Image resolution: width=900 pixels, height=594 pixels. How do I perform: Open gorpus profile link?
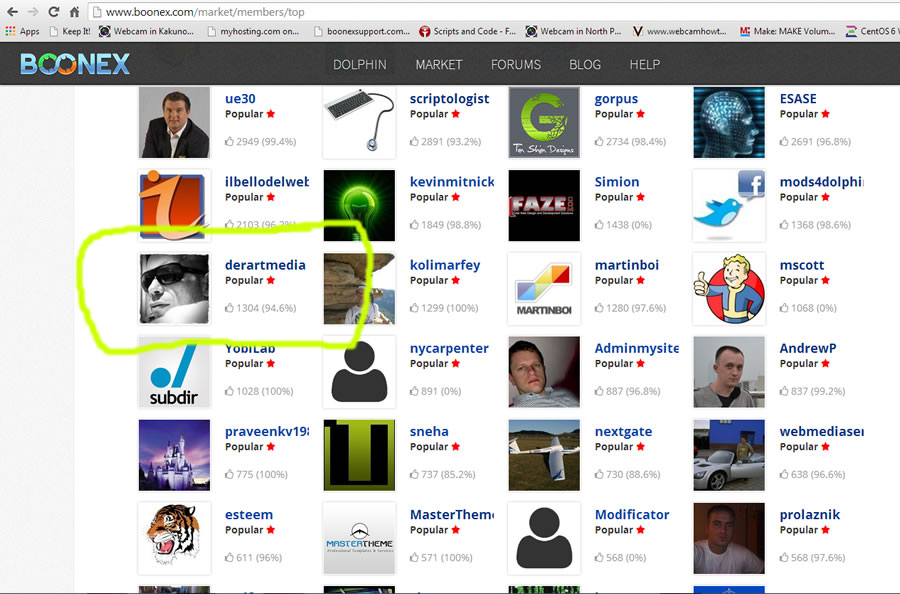pyautogui.click(x=616, y=99)
